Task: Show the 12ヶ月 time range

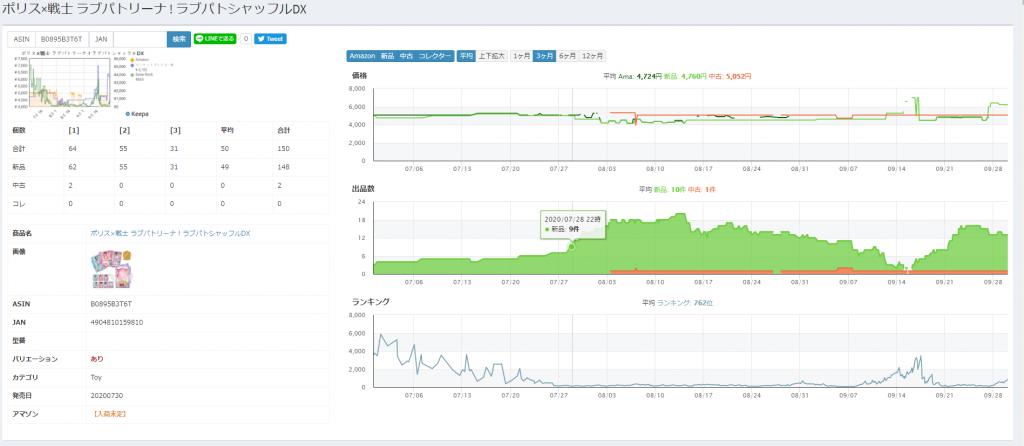Action: (x=593, y=56)
